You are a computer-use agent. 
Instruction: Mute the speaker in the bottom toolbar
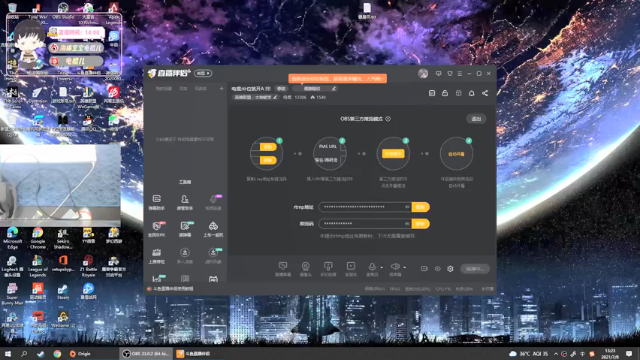coord(395,267)
